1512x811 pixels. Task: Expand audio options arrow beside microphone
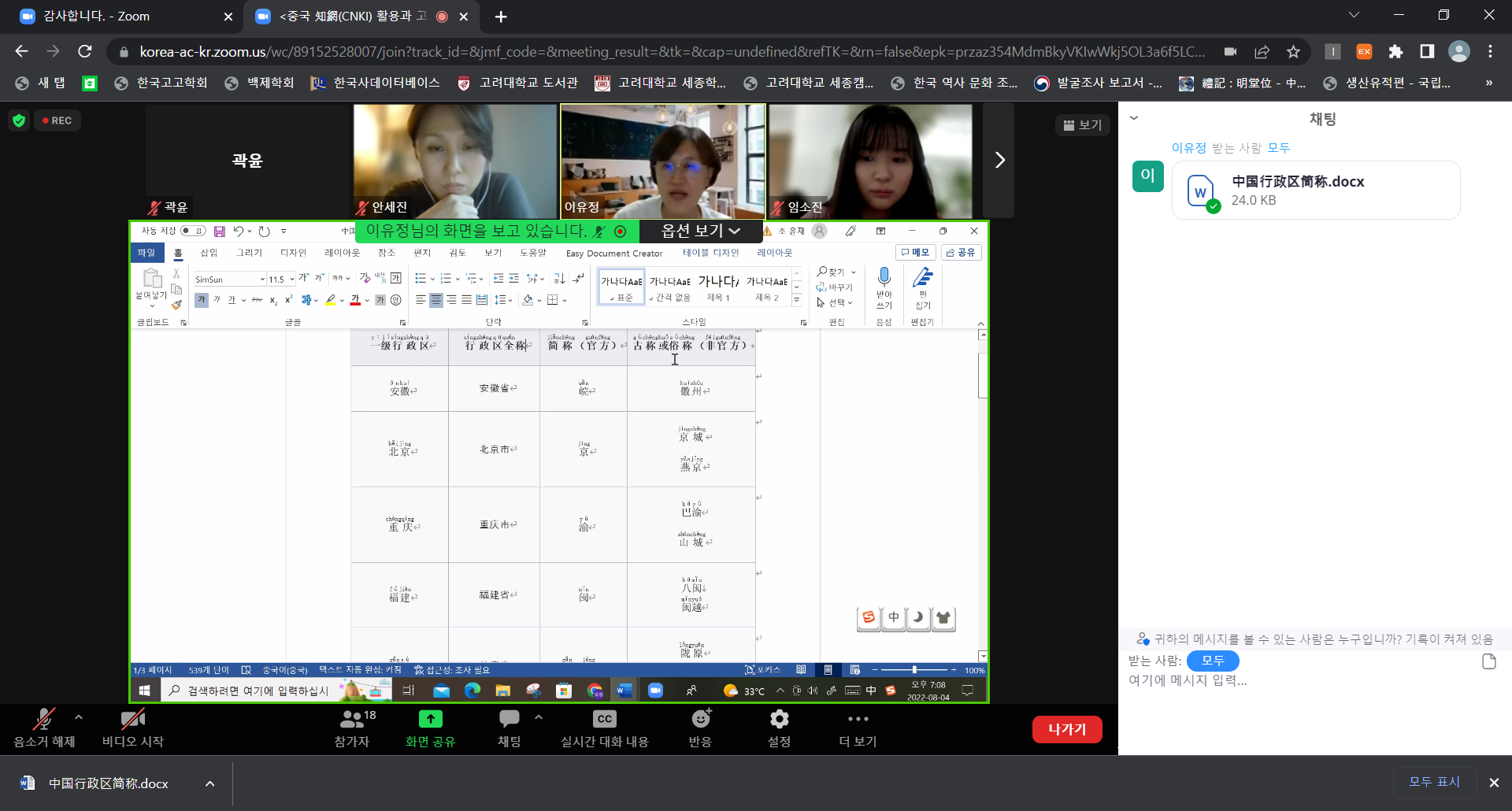coord(79,717)
